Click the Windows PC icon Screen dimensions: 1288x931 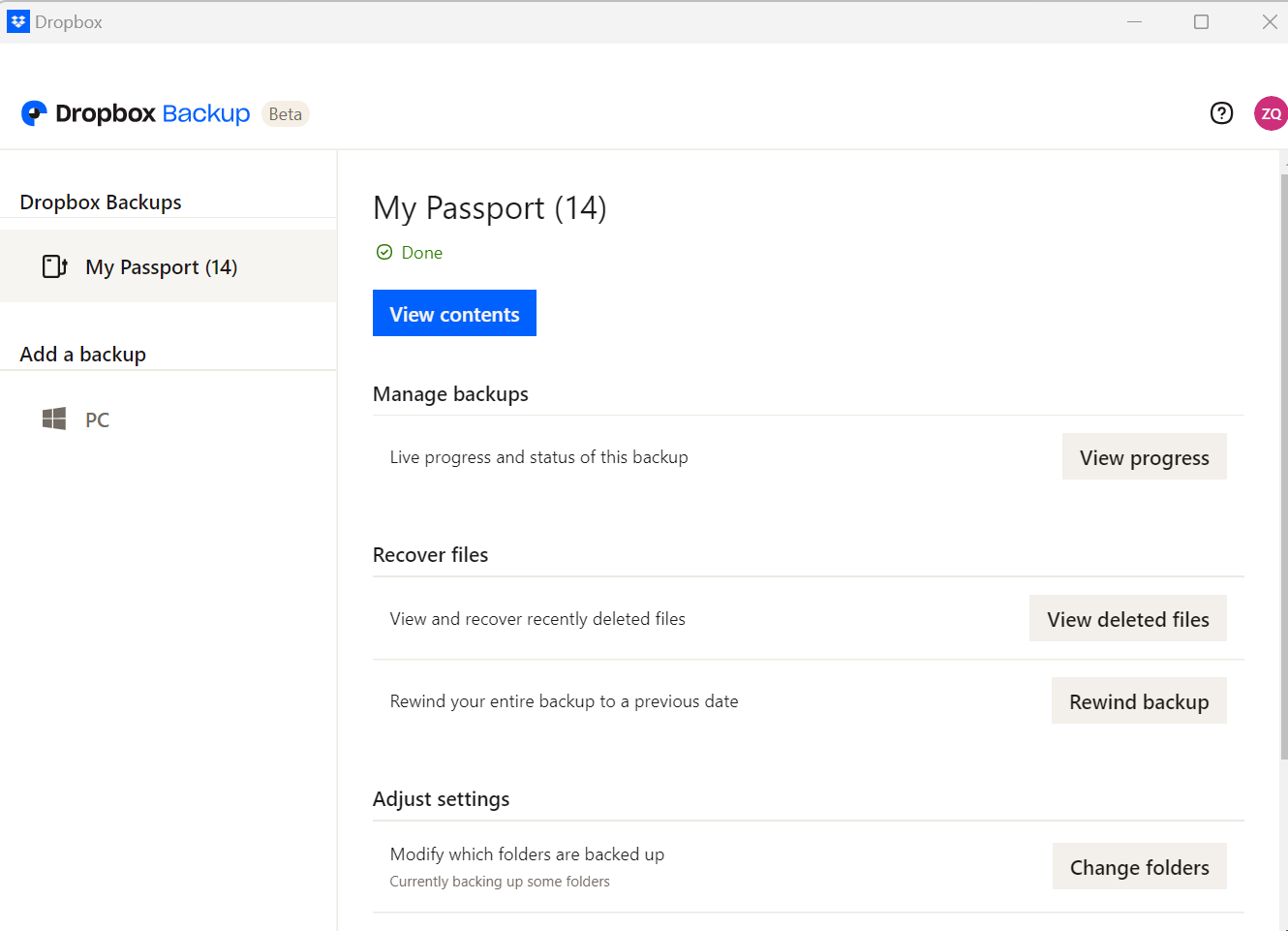click(x=54, y=419)
